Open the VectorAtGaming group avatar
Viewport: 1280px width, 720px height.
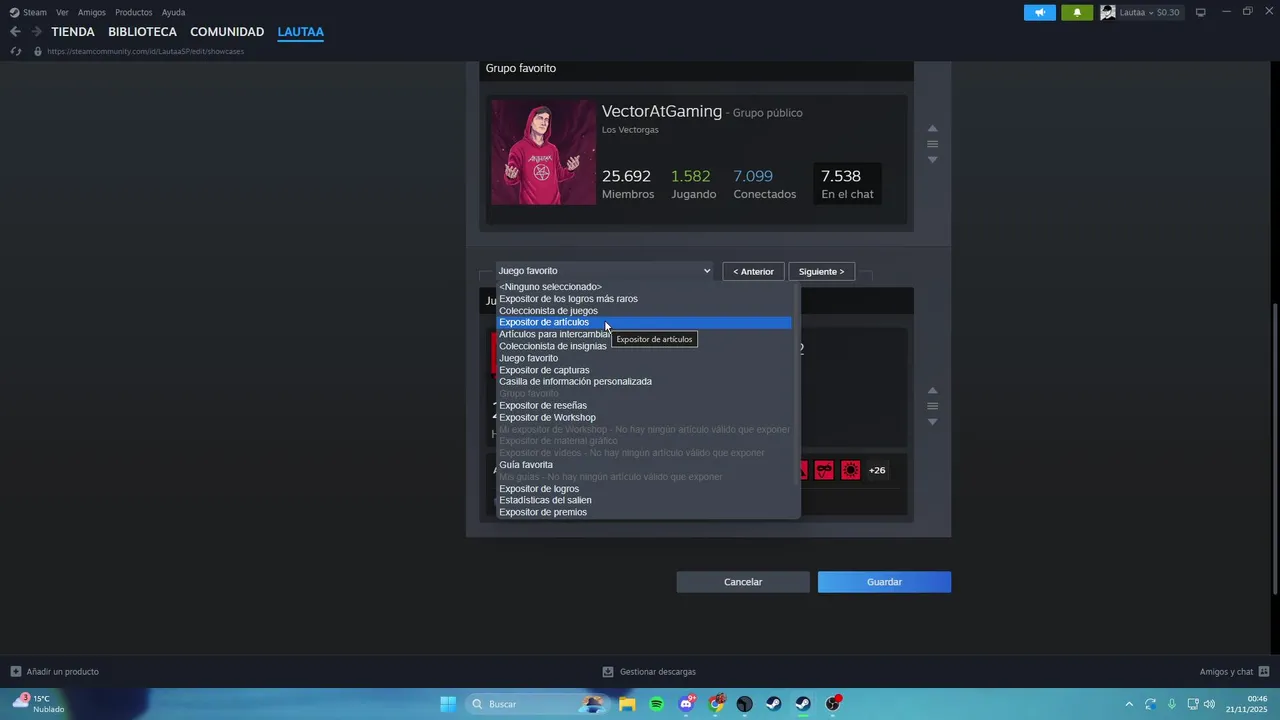[x=543, y=152]
